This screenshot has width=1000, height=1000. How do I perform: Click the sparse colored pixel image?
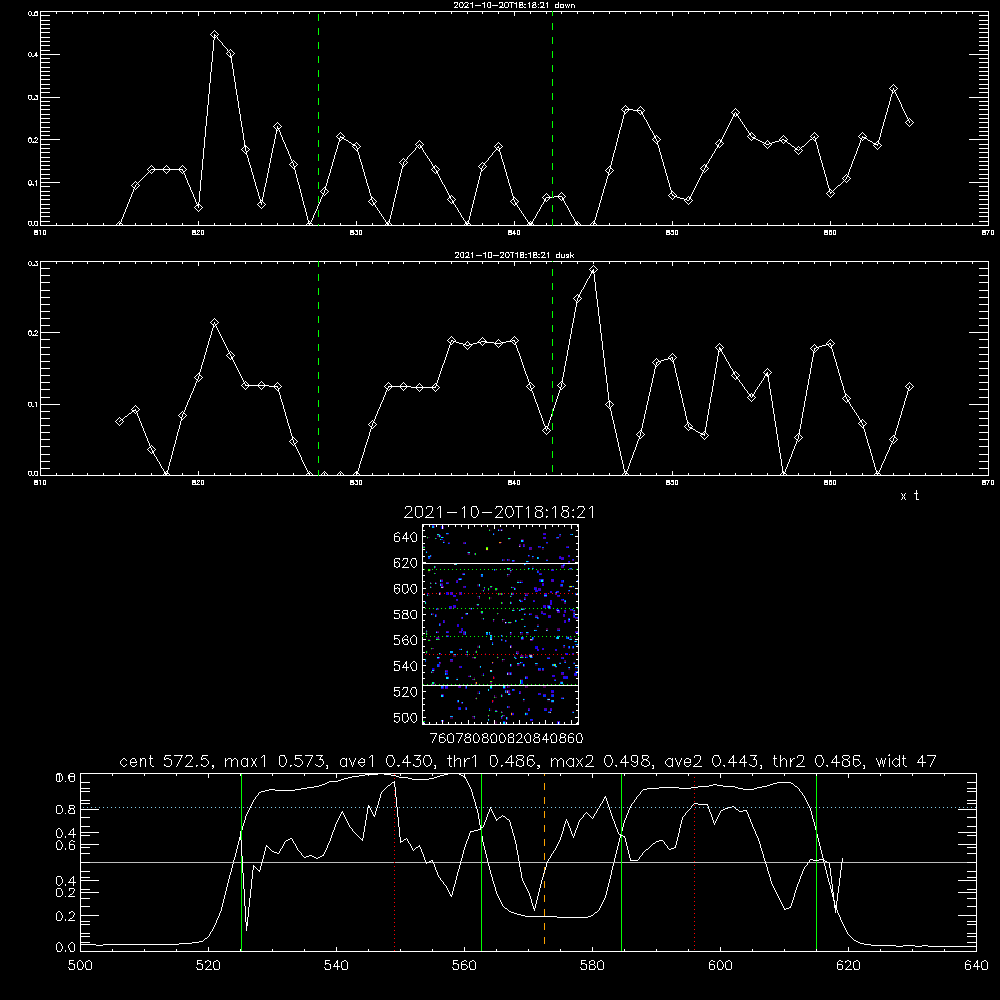pyautogui.click(x=500, y=624)
